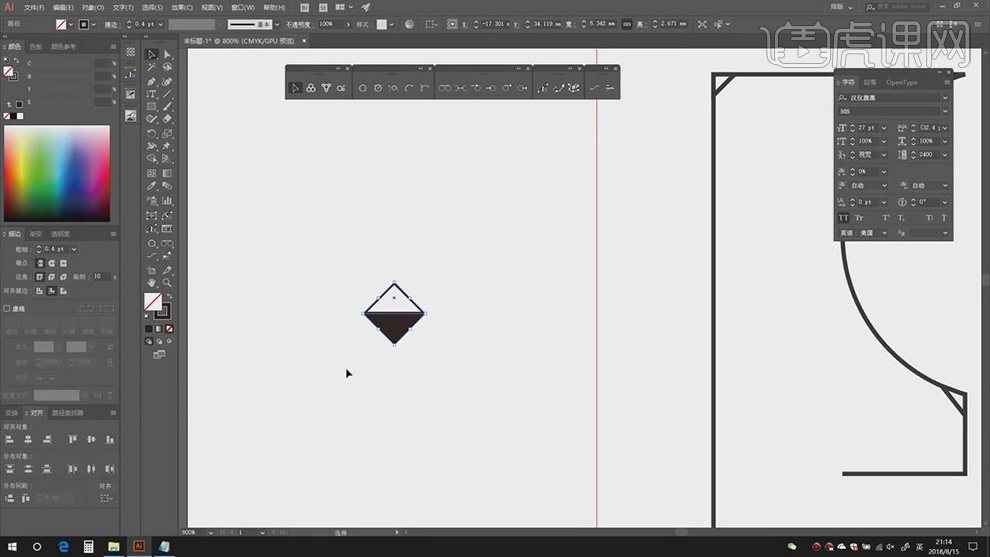Toggle the round cap stroke option
The height and width of the screenshot is (557, 990).
51,262
